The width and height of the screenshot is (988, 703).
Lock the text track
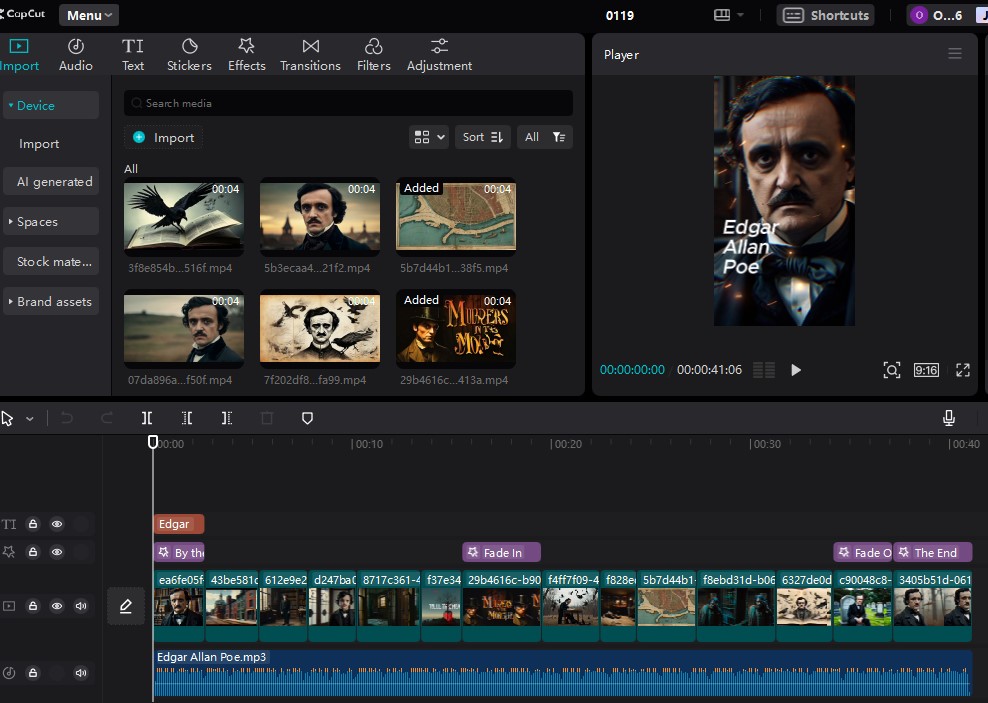click(33, 523)
